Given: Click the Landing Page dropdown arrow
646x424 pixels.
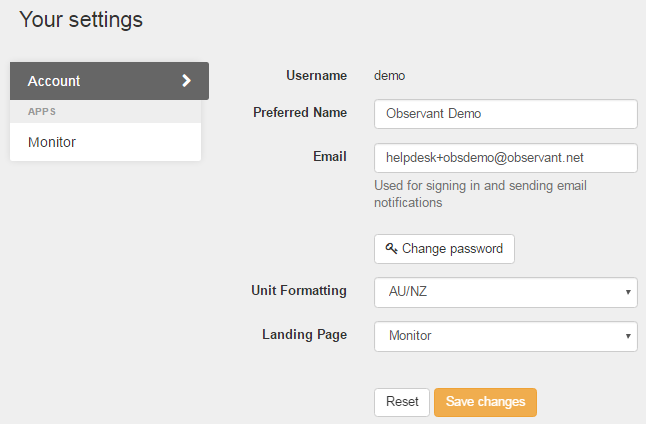Looking at the screenshot, I should [628, 336].
